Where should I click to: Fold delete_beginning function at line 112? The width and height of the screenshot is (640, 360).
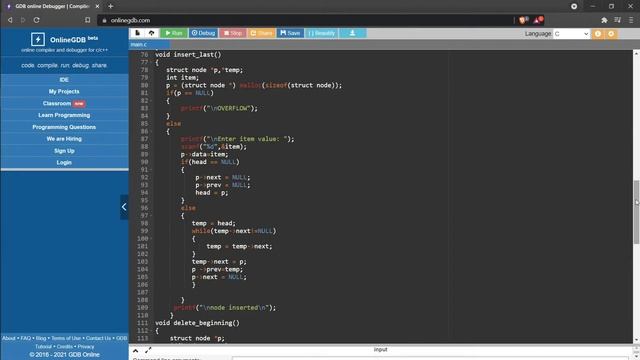pos(151,331)
